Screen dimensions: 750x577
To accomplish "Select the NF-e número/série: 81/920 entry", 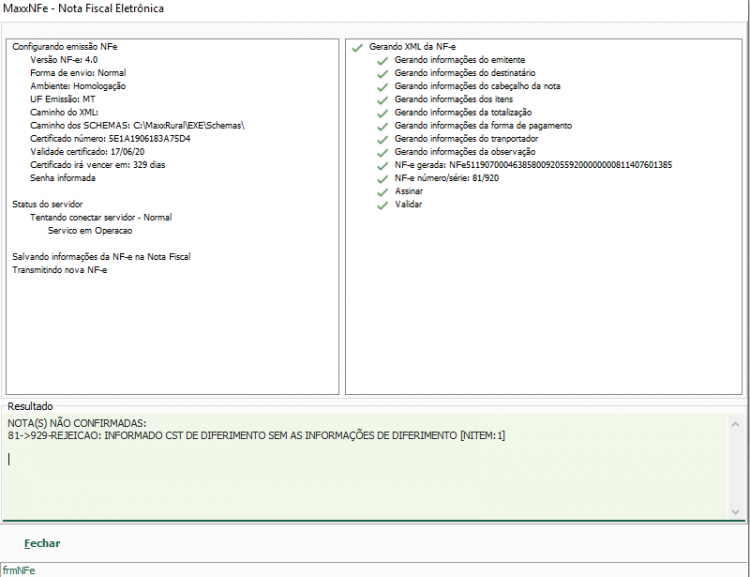I will pyautogui.click(x=447, y=178).
